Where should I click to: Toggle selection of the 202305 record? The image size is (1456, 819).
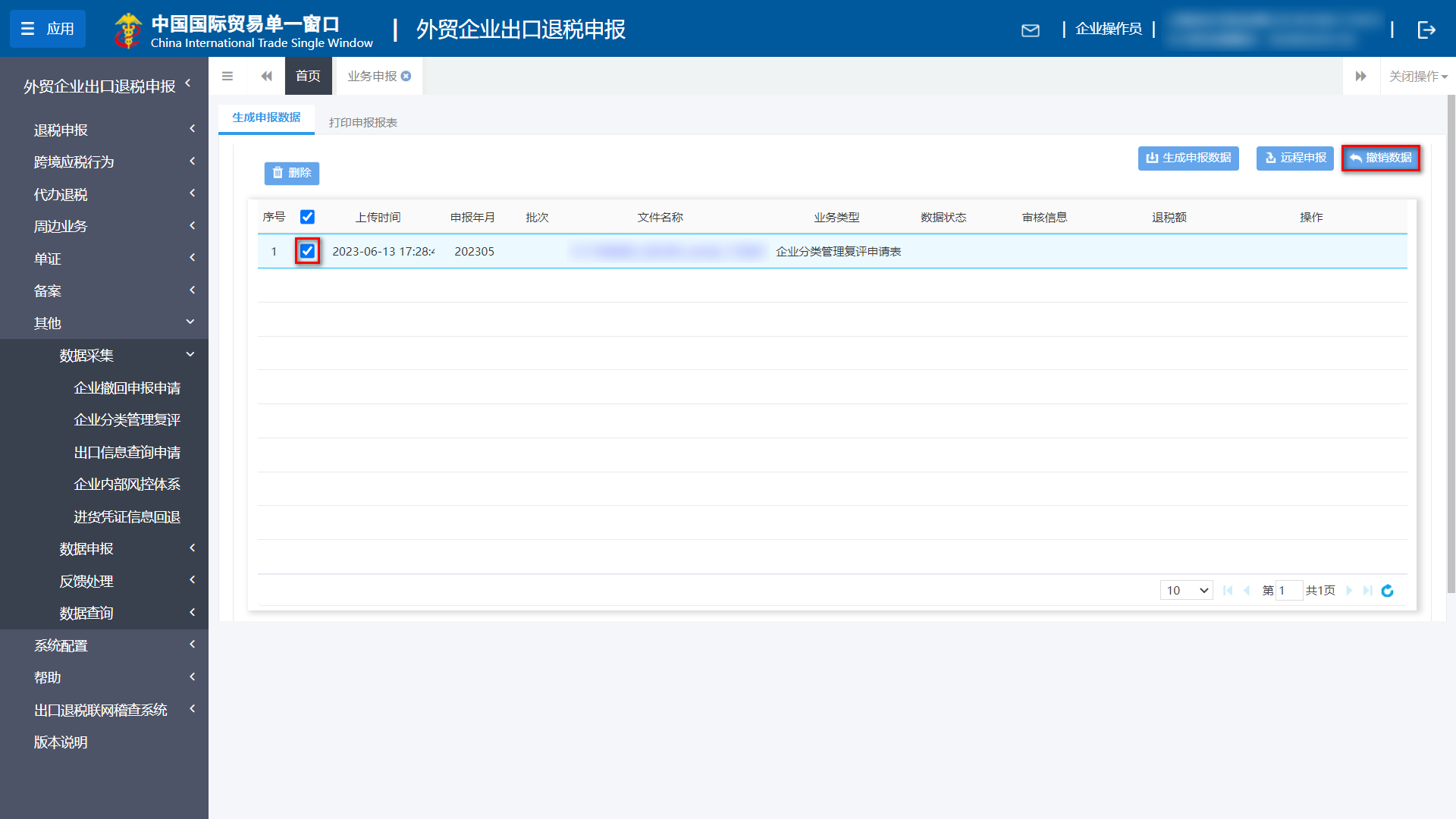tap(307, 251)
